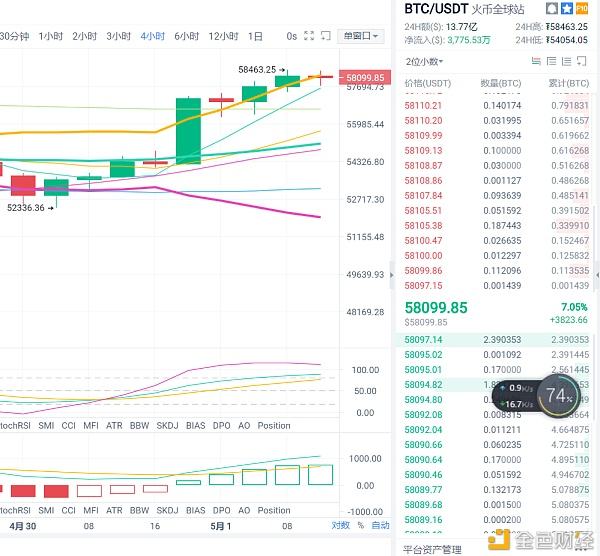Screen dimensions: 600x556
Task: Toggle the 对数 logarithmic scale
Action: 341,525
